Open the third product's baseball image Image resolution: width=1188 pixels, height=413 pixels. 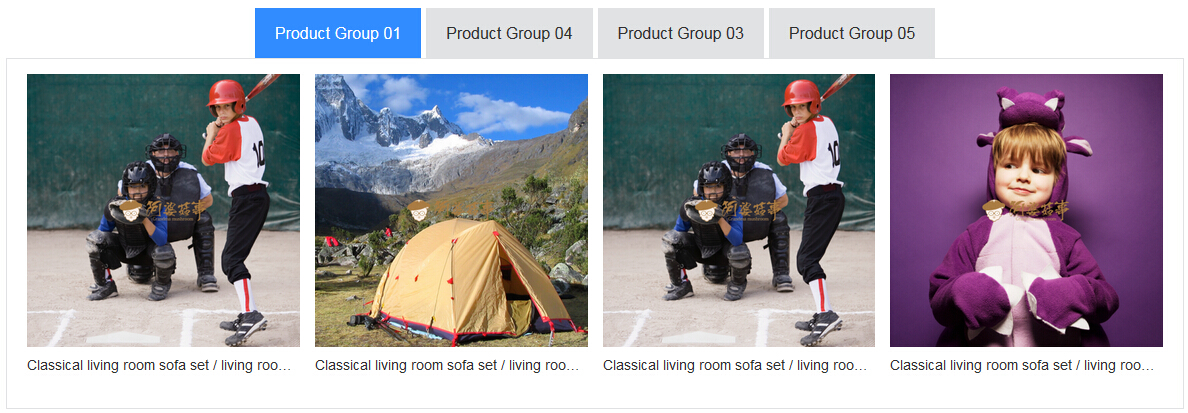[739, 210]
